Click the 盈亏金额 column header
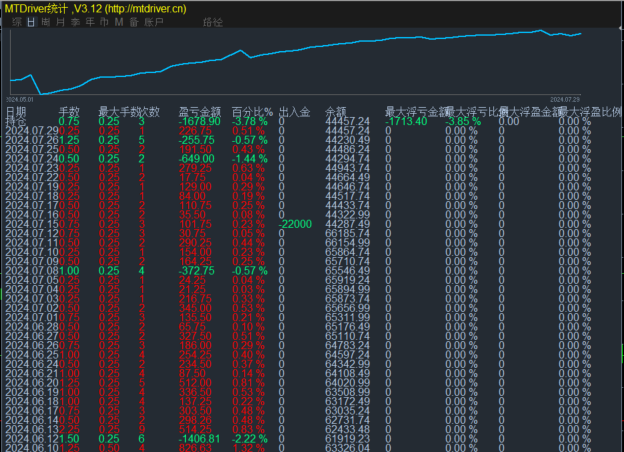 (199, 112)
